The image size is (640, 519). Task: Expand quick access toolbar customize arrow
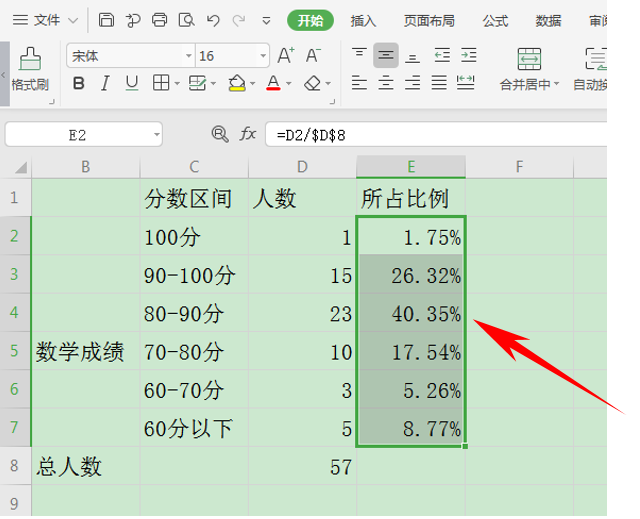click(x=266, y=20)
